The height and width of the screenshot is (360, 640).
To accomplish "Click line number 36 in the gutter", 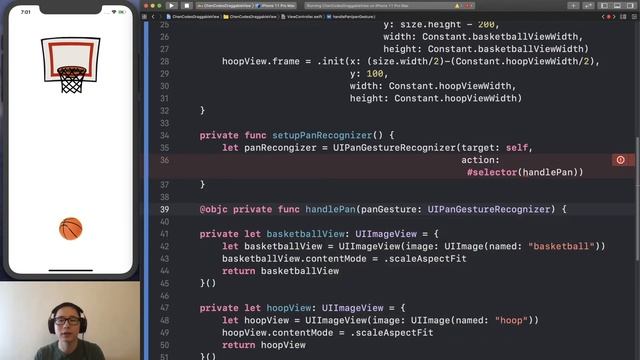I will pyautogui.click(x=164, y=160).
